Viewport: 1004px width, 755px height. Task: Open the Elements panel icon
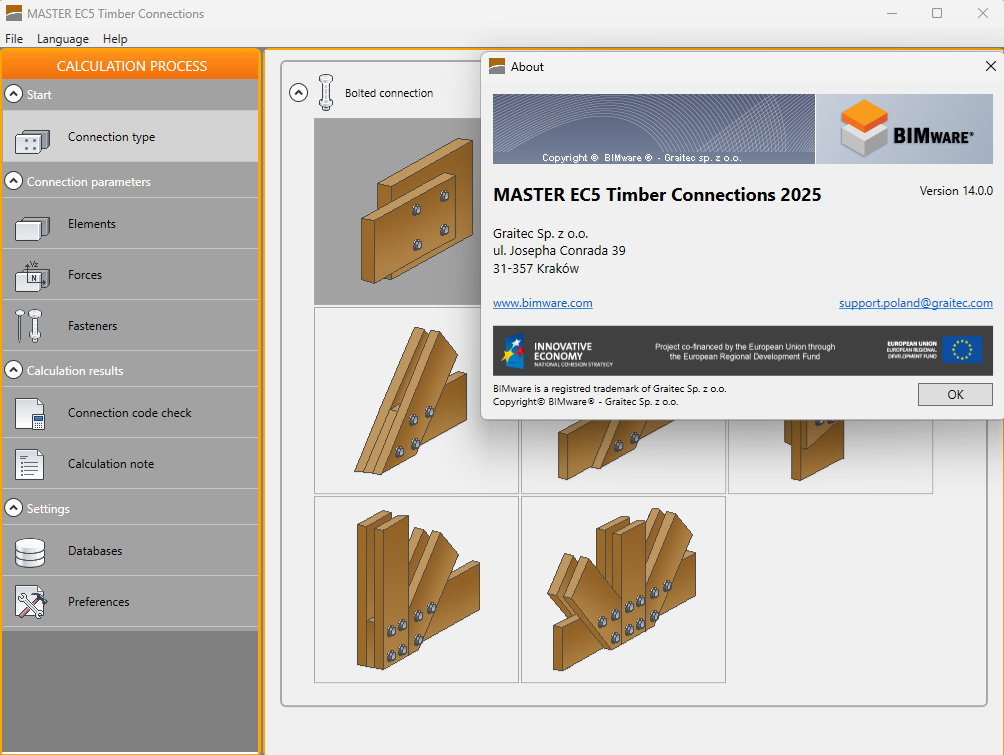pos(32,226)
